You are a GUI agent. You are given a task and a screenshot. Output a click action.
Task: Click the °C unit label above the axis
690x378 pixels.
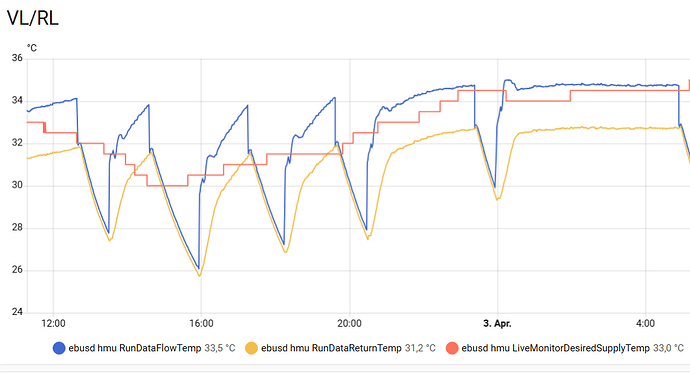32,48
